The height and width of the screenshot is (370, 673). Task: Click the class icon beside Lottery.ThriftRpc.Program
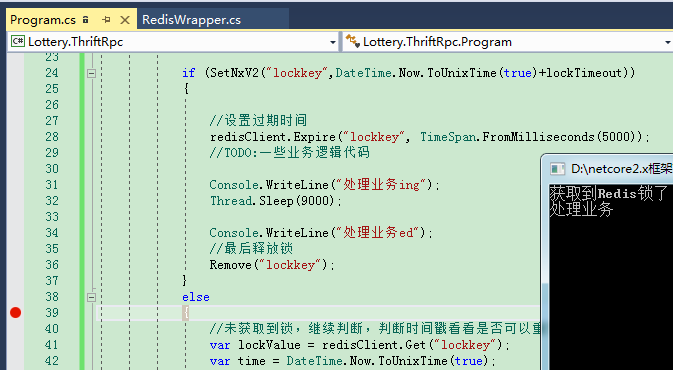coord(353,42)
